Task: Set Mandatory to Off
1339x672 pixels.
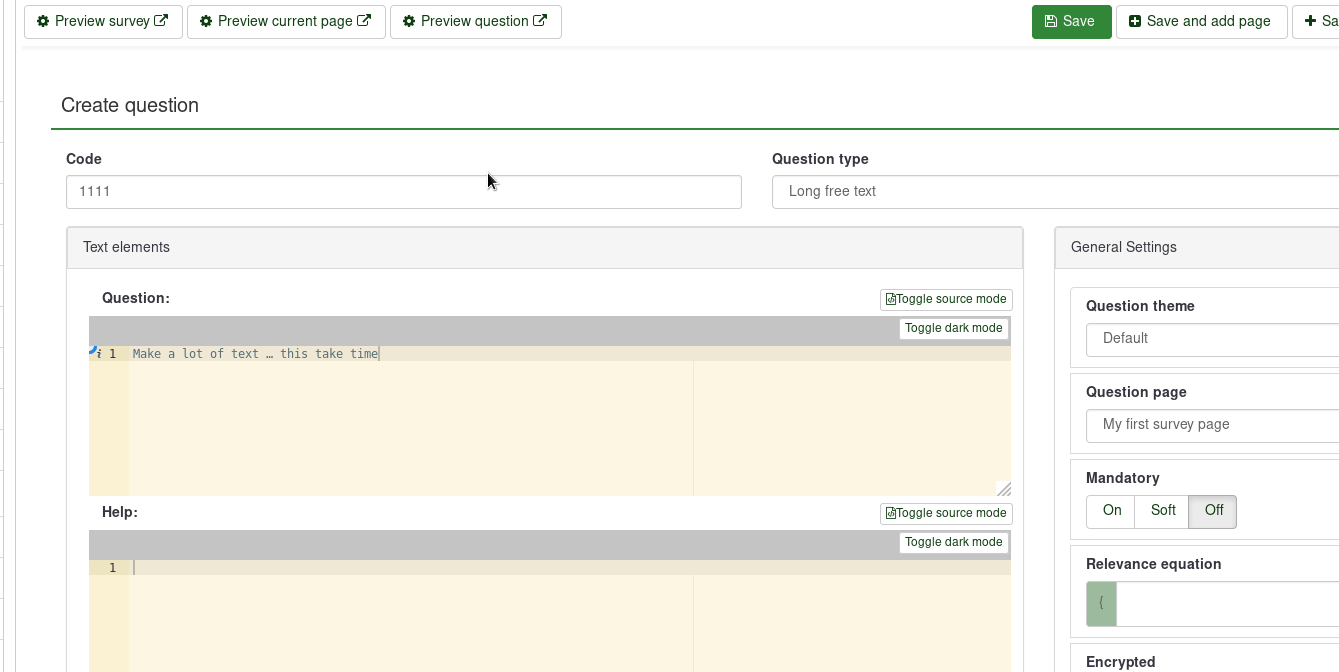Action: tap(1213, 511)
